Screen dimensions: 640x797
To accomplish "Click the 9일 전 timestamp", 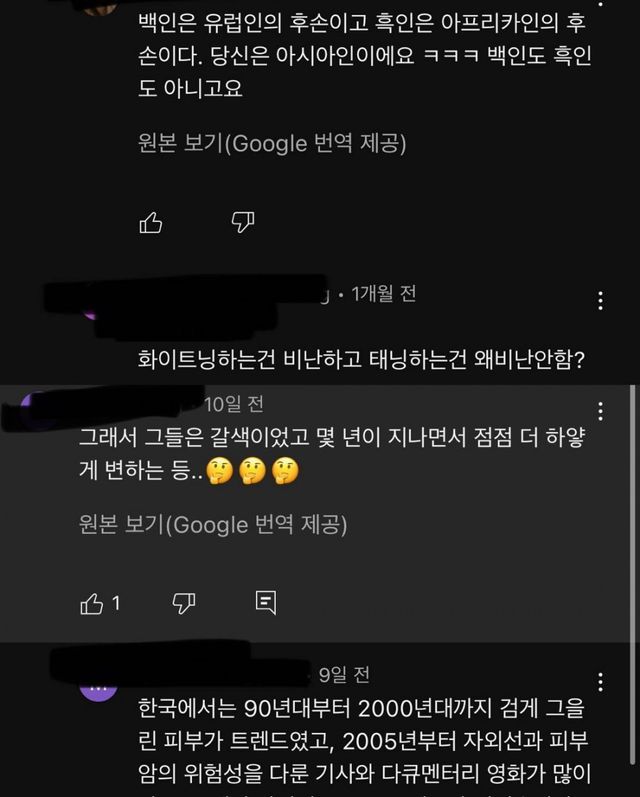I will [x=344, y=675].
